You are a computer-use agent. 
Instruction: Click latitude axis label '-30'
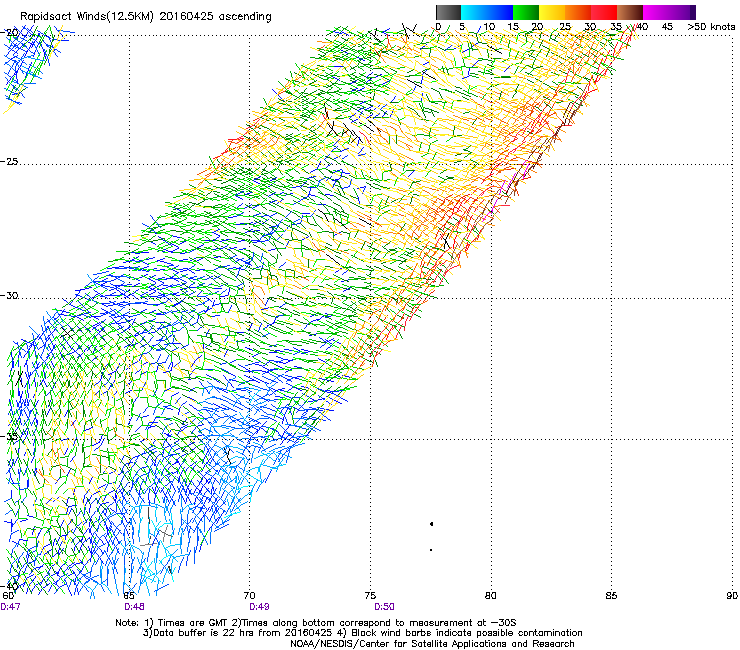tap(9, 295)
